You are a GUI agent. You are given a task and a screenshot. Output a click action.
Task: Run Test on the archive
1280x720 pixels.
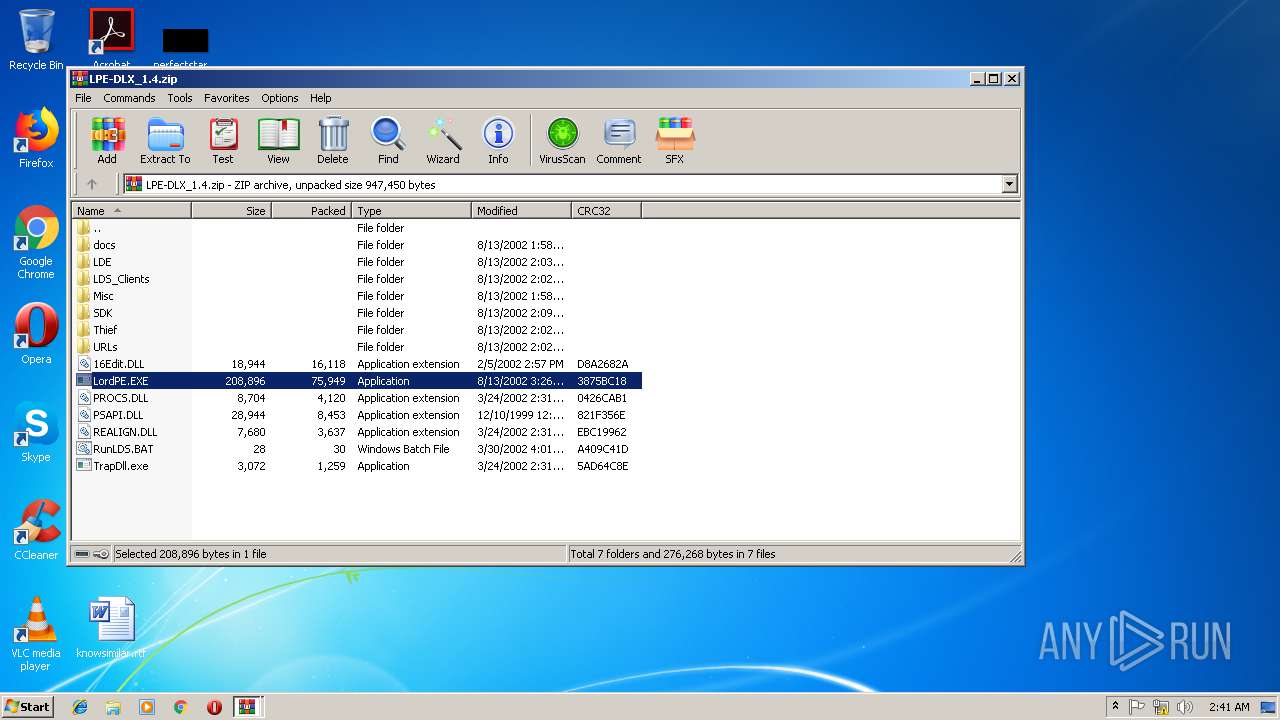223,140
